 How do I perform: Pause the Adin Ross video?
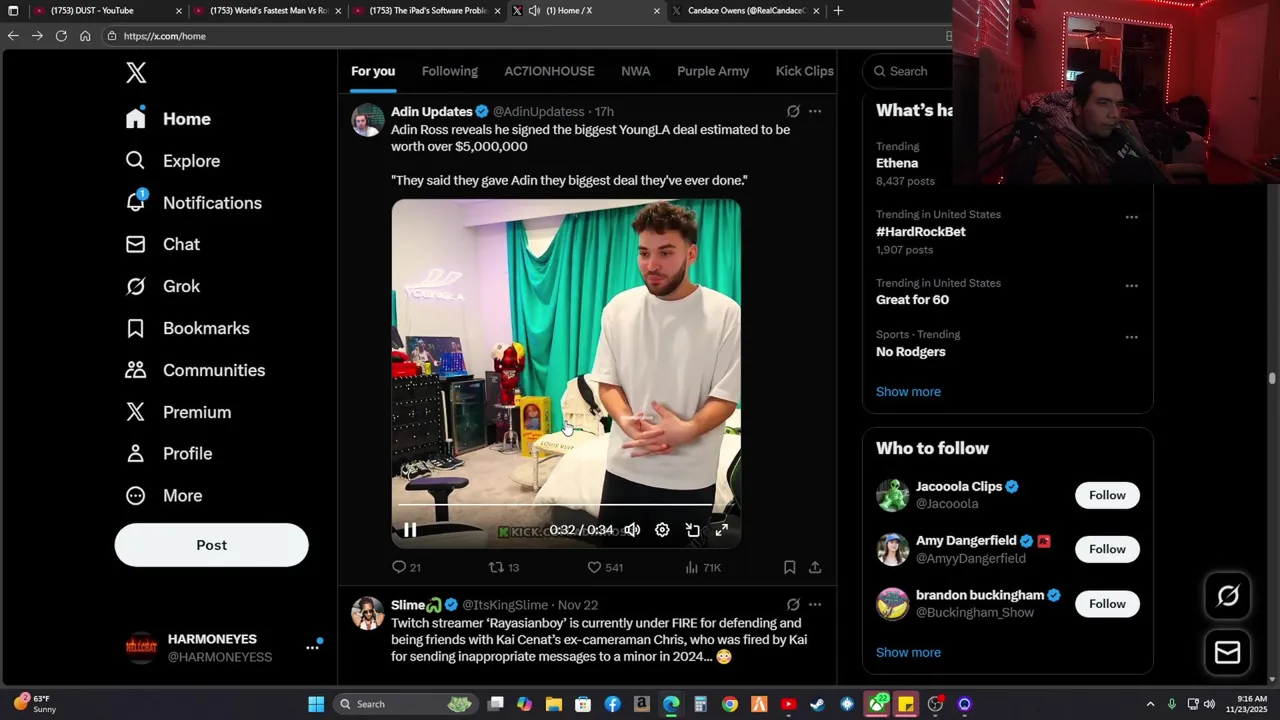tap(410, 530)
